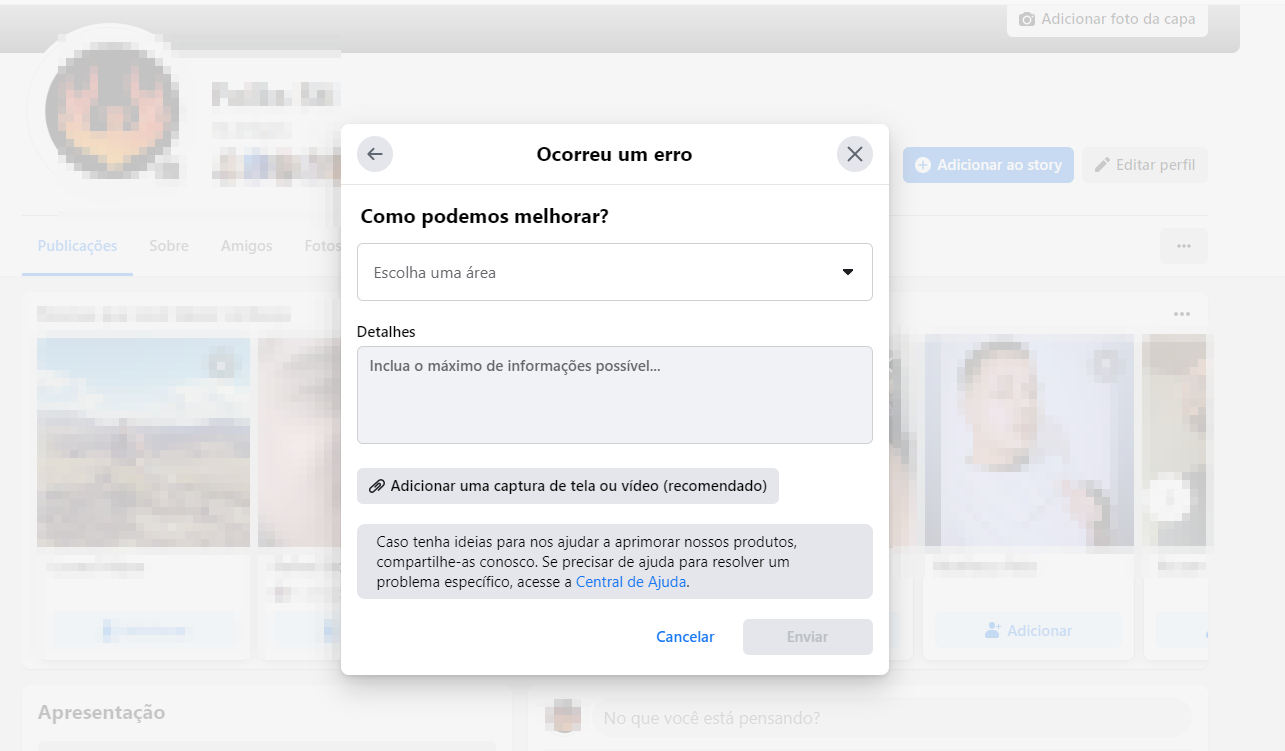The image size is (1285, 751).
Task: Open the 'Escolha uma área' dropdown
Action: (614, 272)
